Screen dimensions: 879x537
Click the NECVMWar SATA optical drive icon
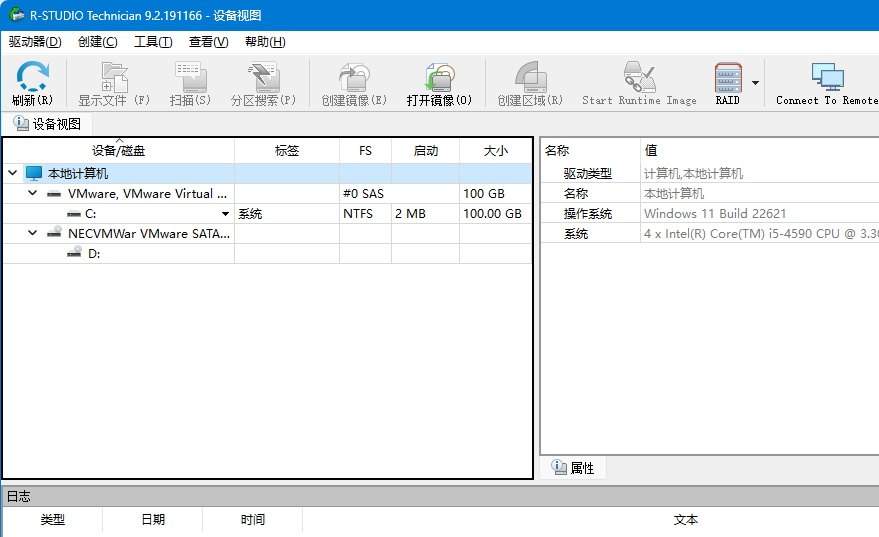54,233
